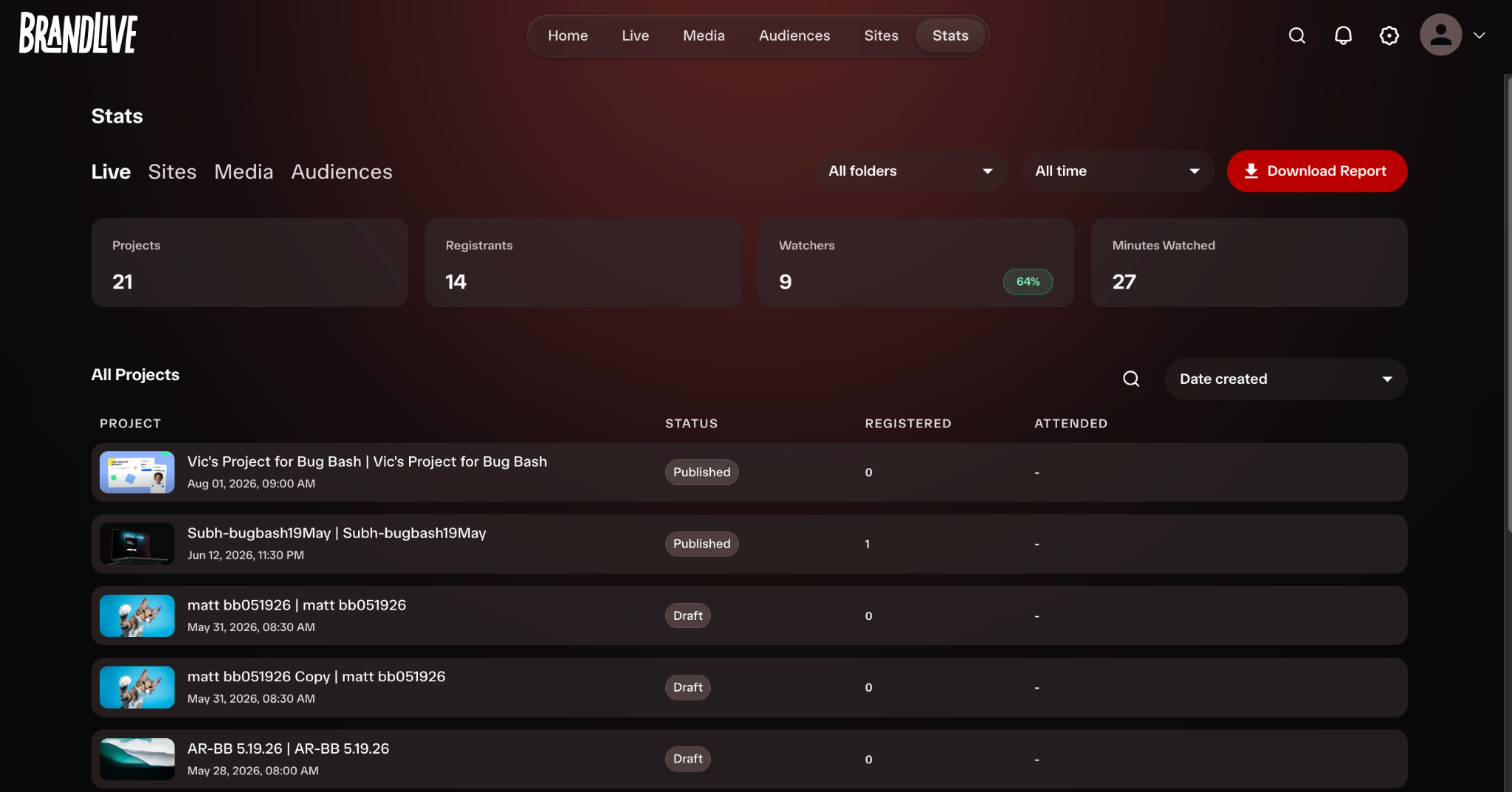Expand account menu chevron beside avatar
1512x792 pixels.
tap(1480, 35)
